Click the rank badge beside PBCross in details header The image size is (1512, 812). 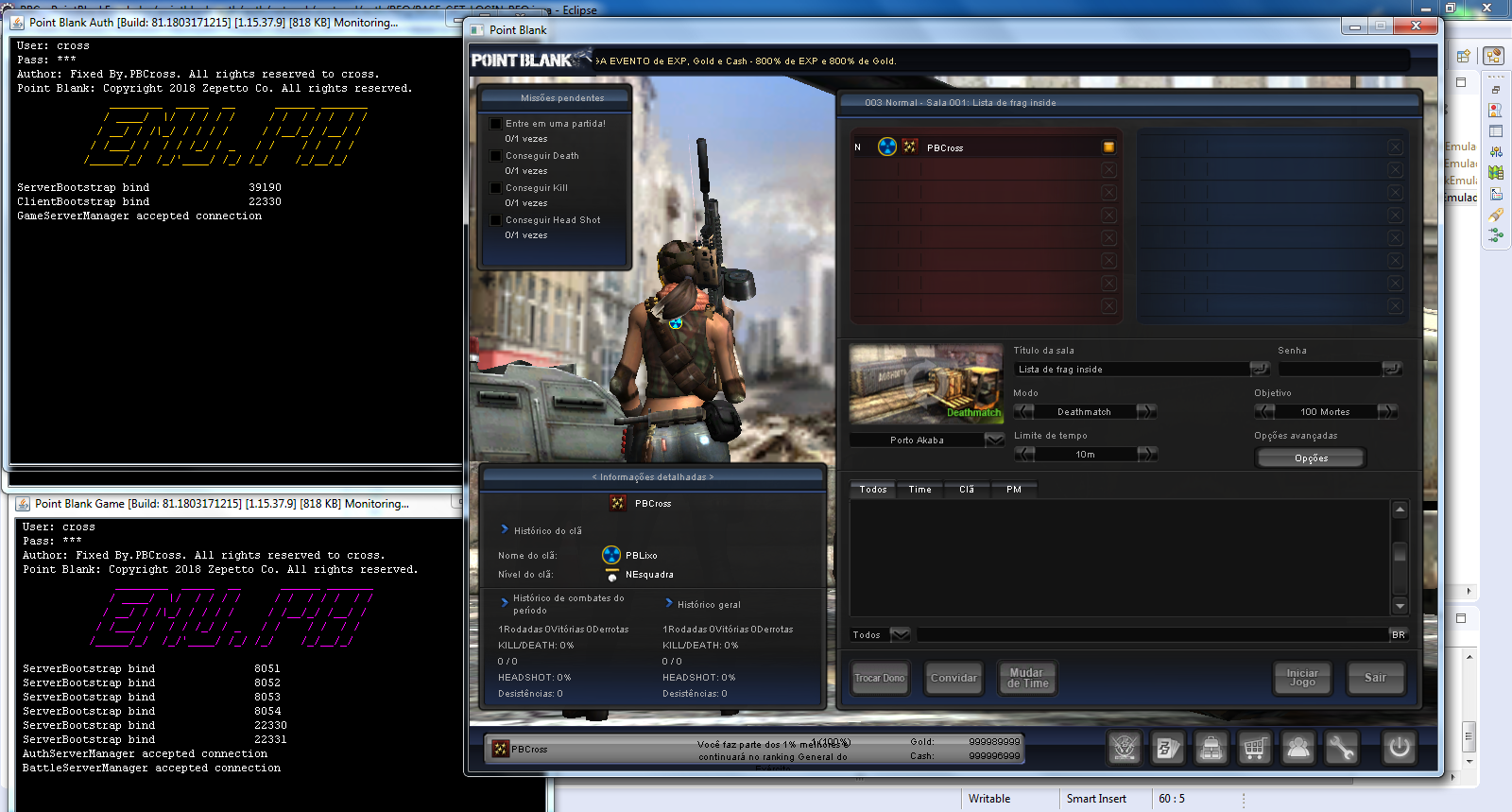pos(617,503)
